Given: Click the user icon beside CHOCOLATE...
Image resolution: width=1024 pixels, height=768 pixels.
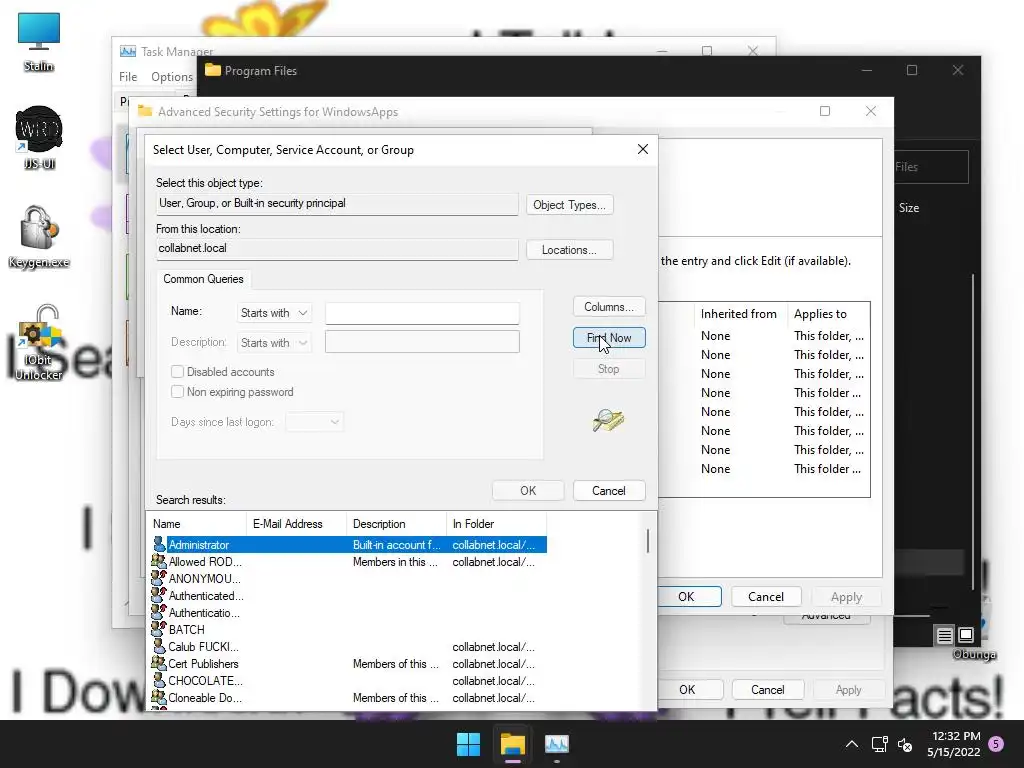Looking at the screenshot, I should (159, 680).
